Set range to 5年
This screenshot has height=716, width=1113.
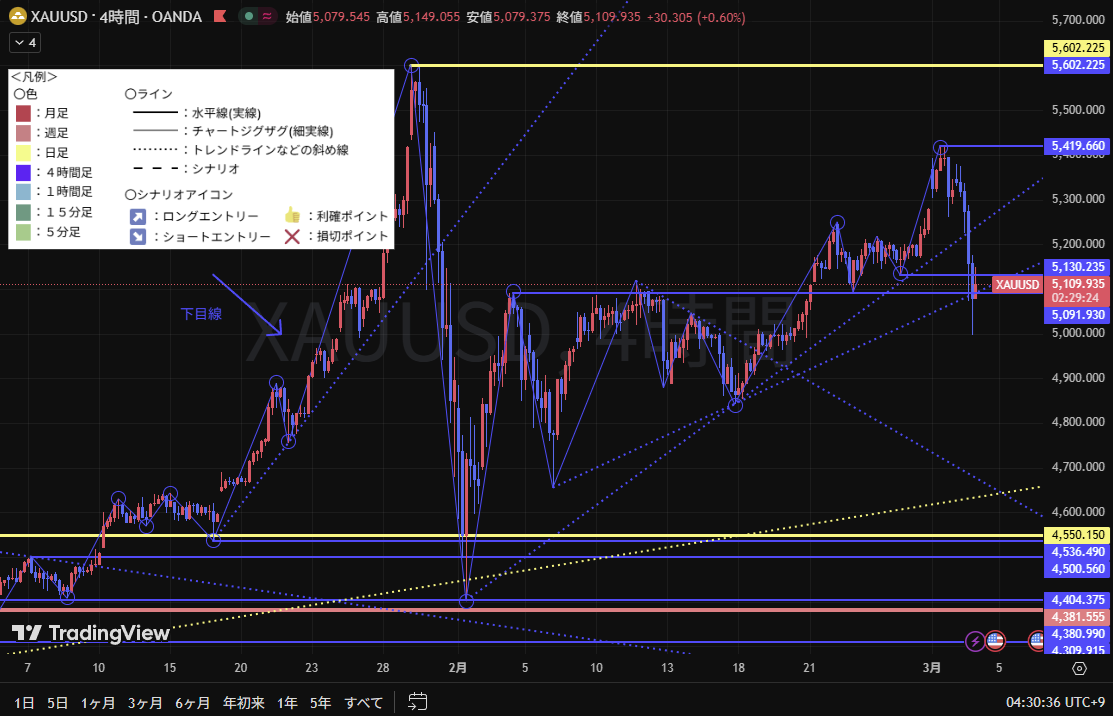(320, 702)
